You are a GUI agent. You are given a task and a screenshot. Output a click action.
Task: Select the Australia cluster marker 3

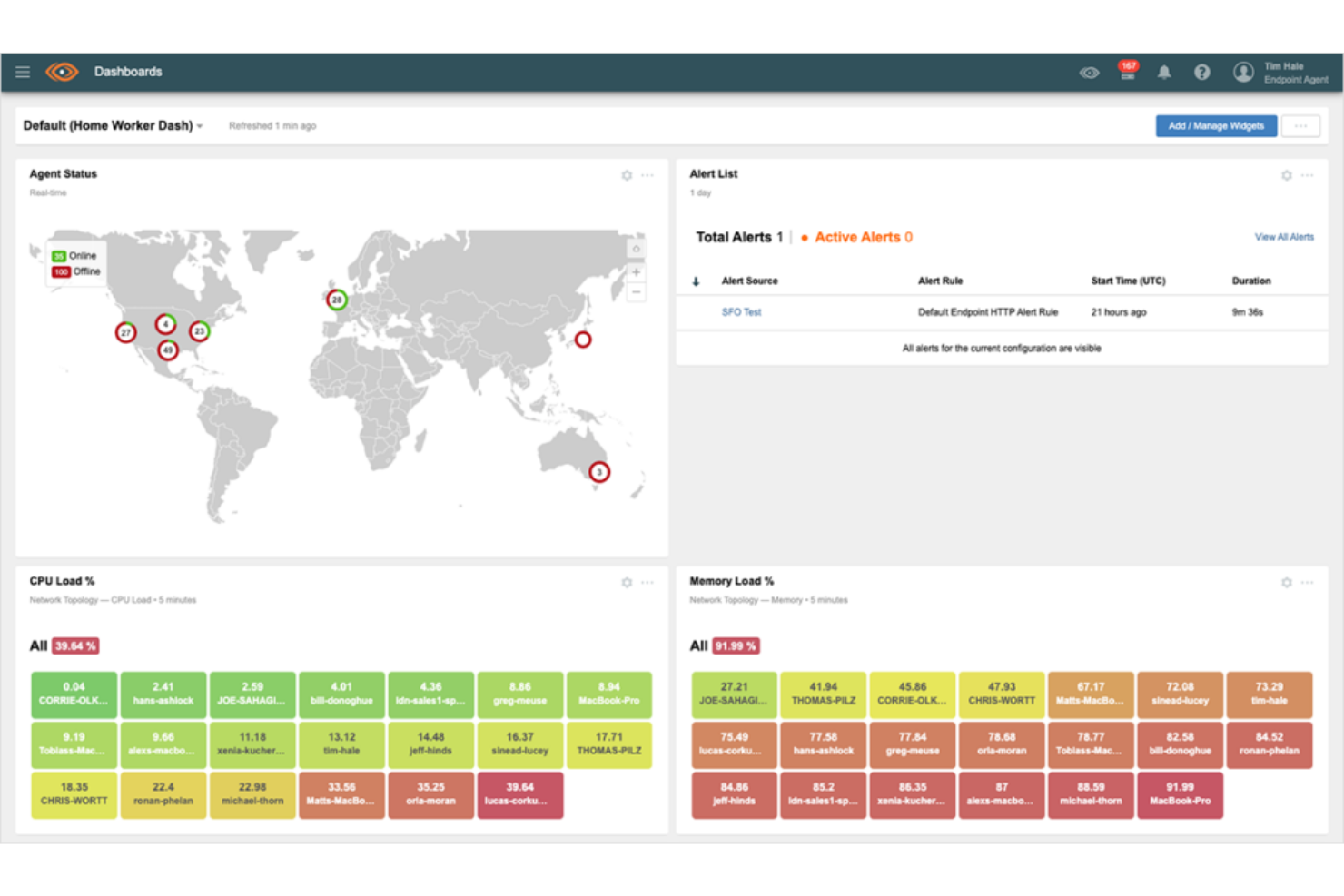click(599, 472)
